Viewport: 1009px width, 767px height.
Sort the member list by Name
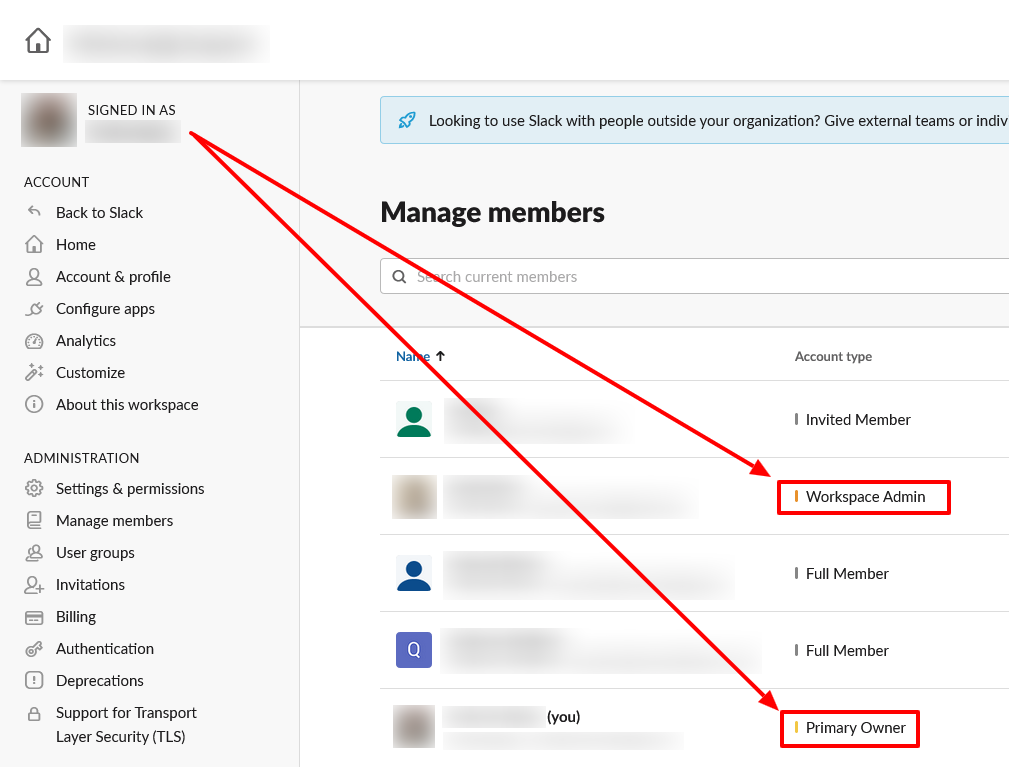(412, 356)
